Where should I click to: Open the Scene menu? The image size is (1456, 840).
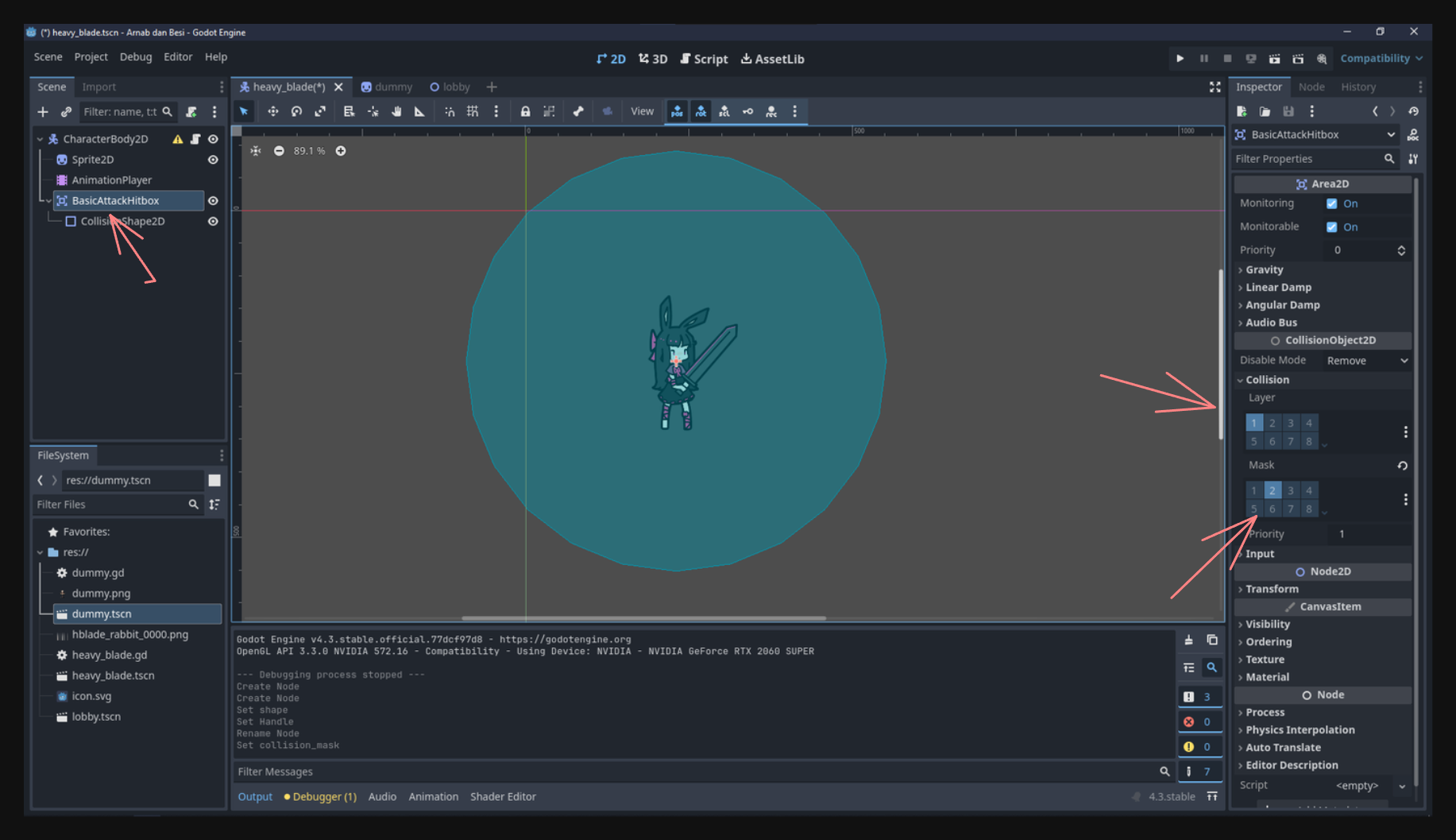pyautogui.click(x=48, y=57)
